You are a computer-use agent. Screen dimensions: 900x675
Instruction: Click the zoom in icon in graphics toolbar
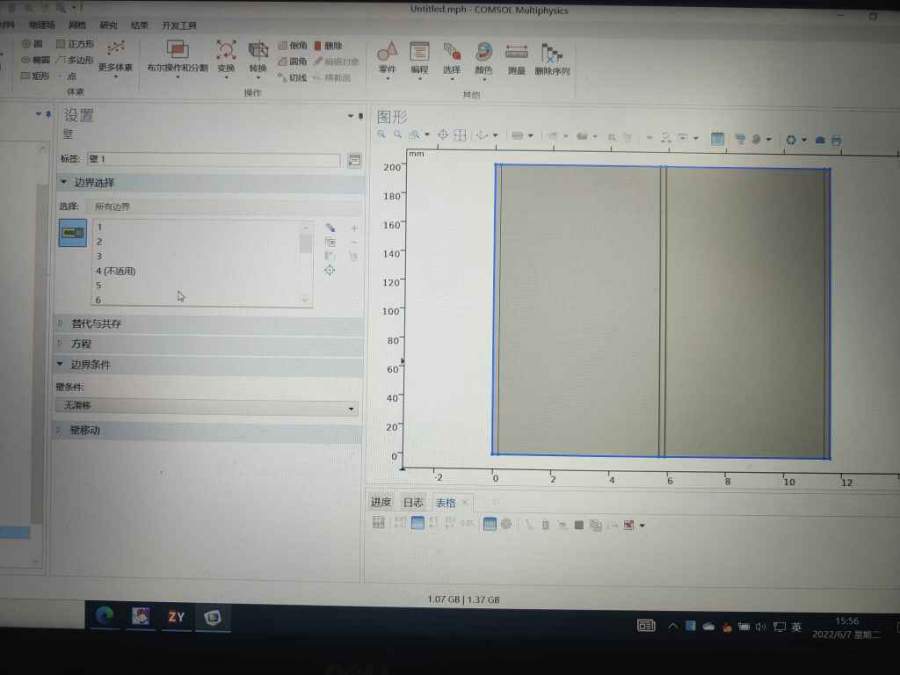click(381, 134)
